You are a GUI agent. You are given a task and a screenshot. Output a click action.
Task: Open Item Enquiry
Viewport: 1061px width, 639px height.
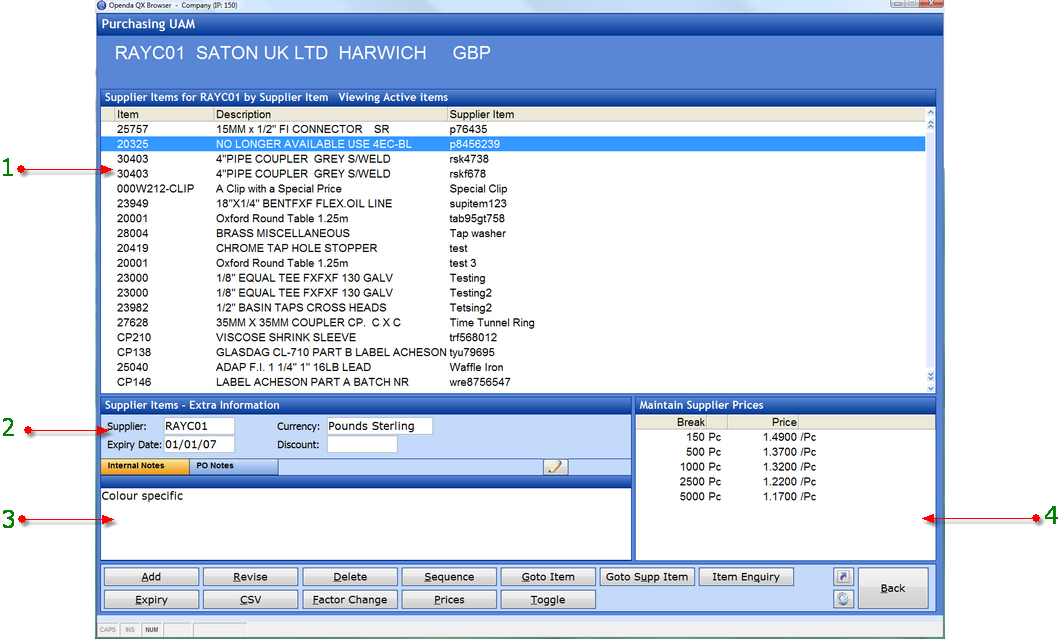[x=746, y=577]
